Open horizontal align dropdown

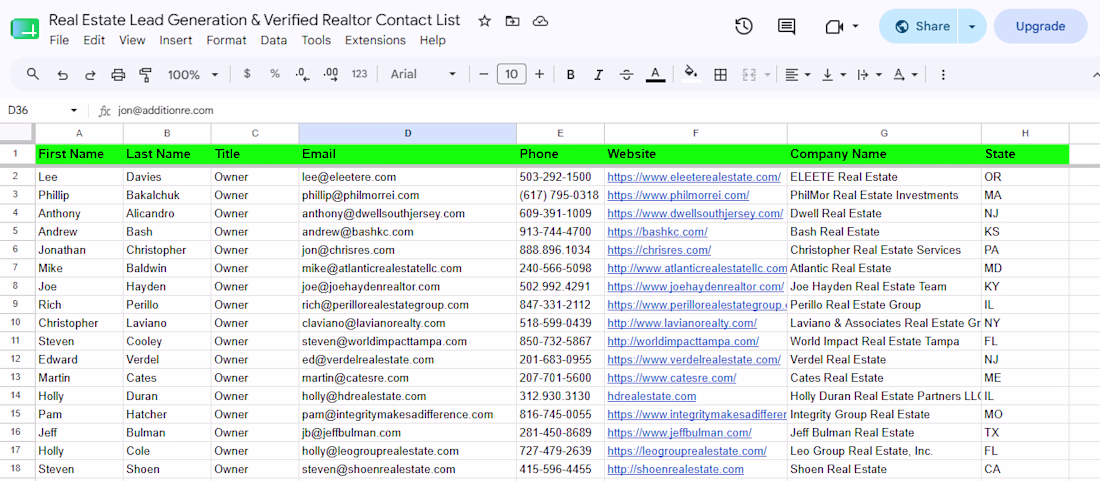[797, 74]
